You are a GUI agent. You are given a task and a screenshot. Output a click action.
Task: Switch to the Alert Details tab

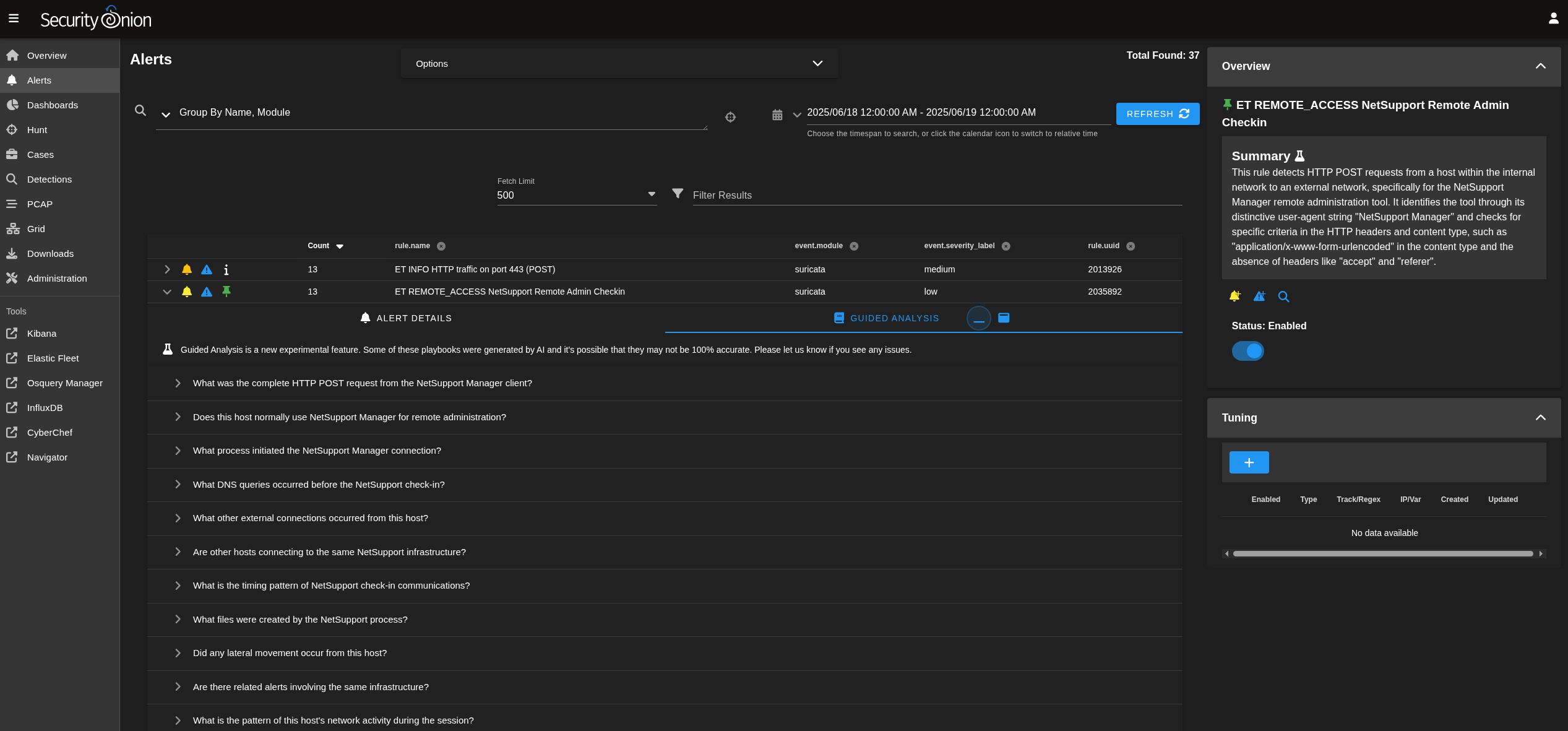click(406, 318)
